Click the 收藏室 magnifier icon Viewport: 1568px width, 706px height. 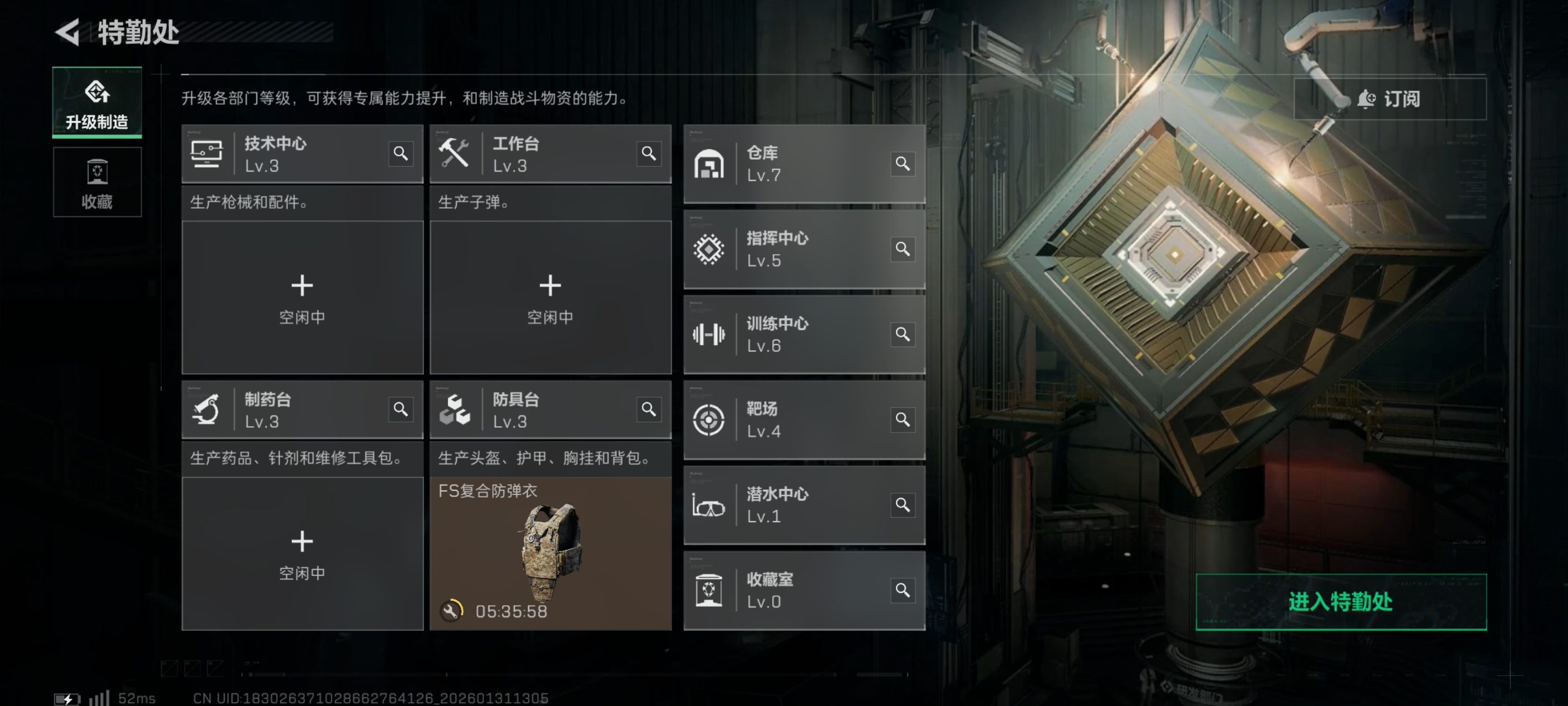(903, 589)
